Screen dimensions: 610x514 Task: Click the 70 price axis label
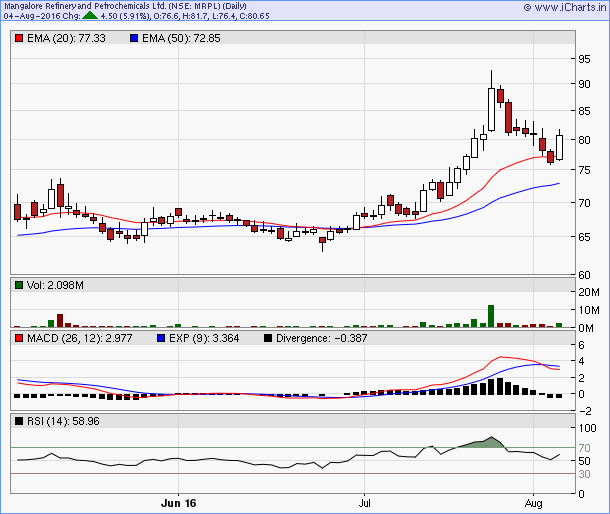point(584,203)
